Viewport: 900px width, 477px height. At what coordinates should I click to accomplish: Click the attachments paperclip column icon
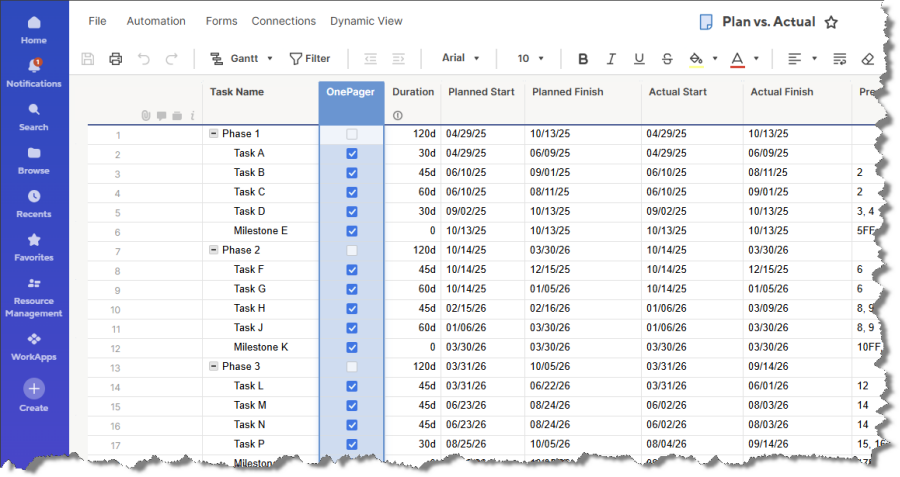(x=146, y=115)
